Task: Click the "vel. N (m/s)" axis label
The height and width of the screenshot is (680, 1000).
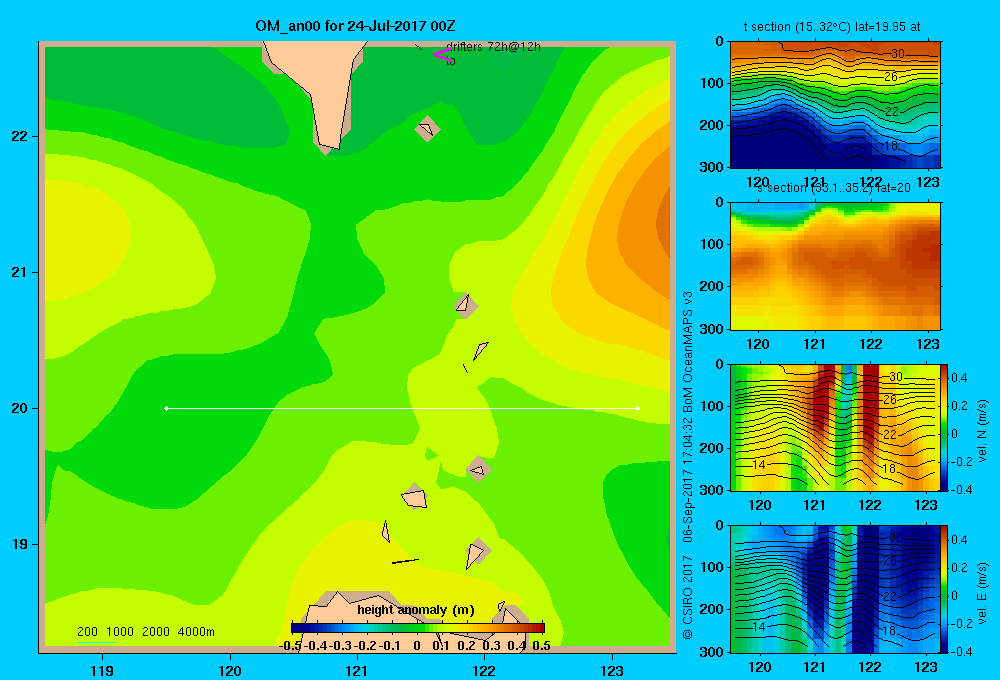Action: (982, 431)
